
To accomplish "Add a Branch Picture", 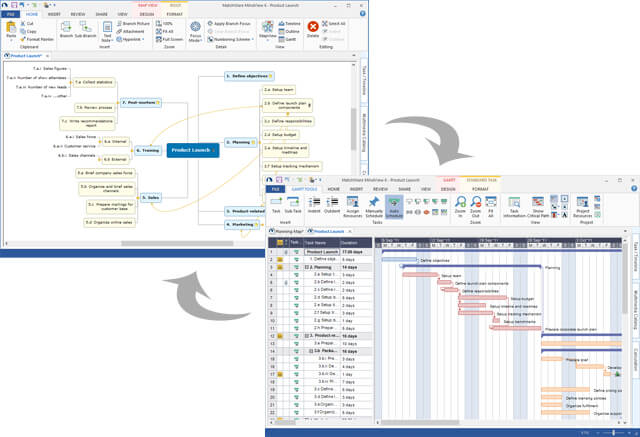I will 133,24.
